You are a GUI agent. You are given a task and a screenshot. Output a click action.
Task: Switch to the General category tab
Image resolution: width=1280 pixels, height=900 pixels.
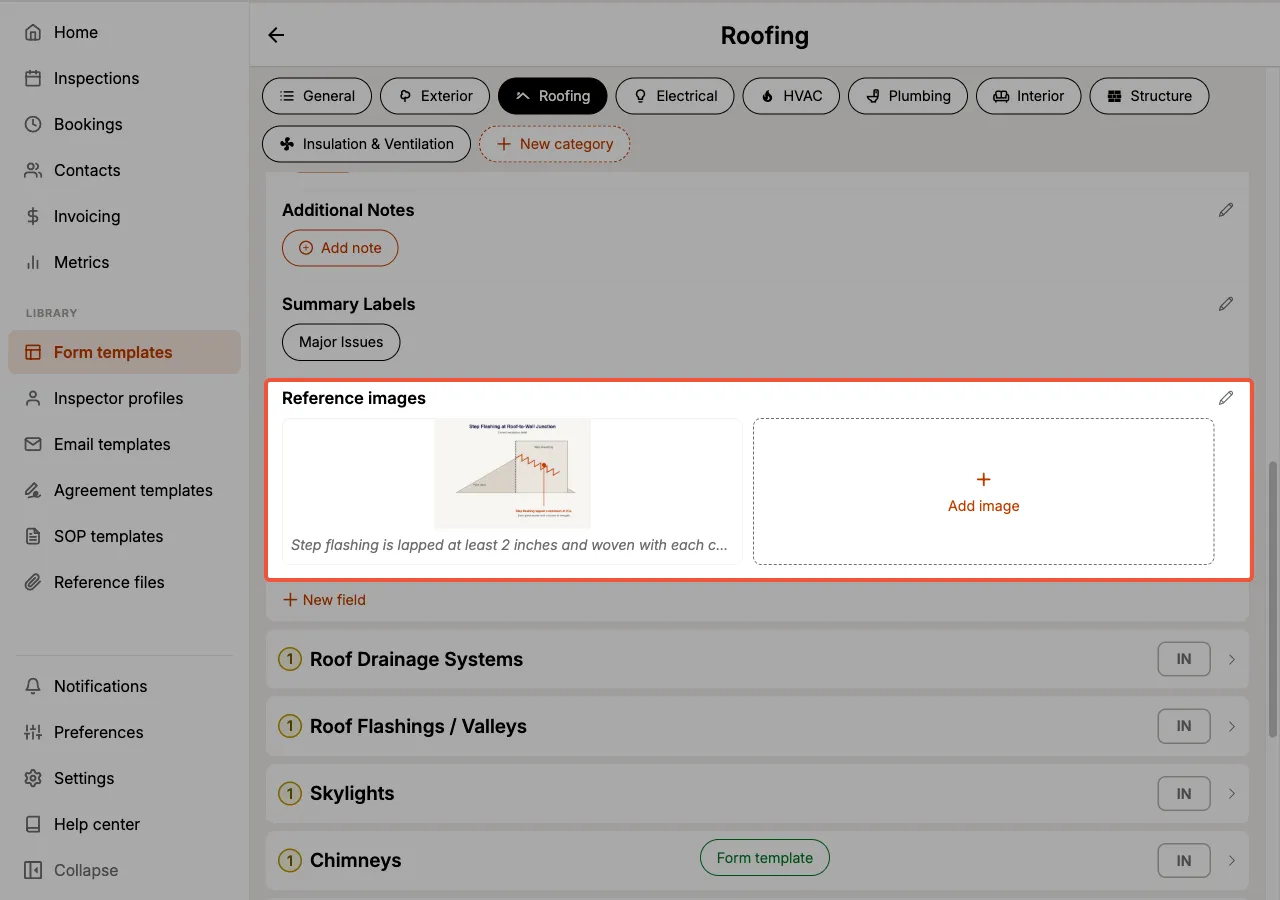[317, 96]
